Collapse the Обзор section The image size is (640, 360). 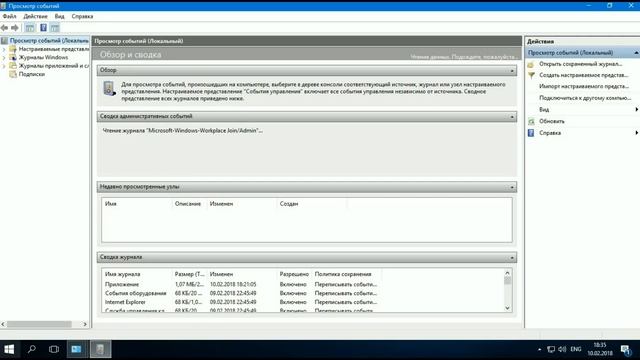(x=512, y=71)
